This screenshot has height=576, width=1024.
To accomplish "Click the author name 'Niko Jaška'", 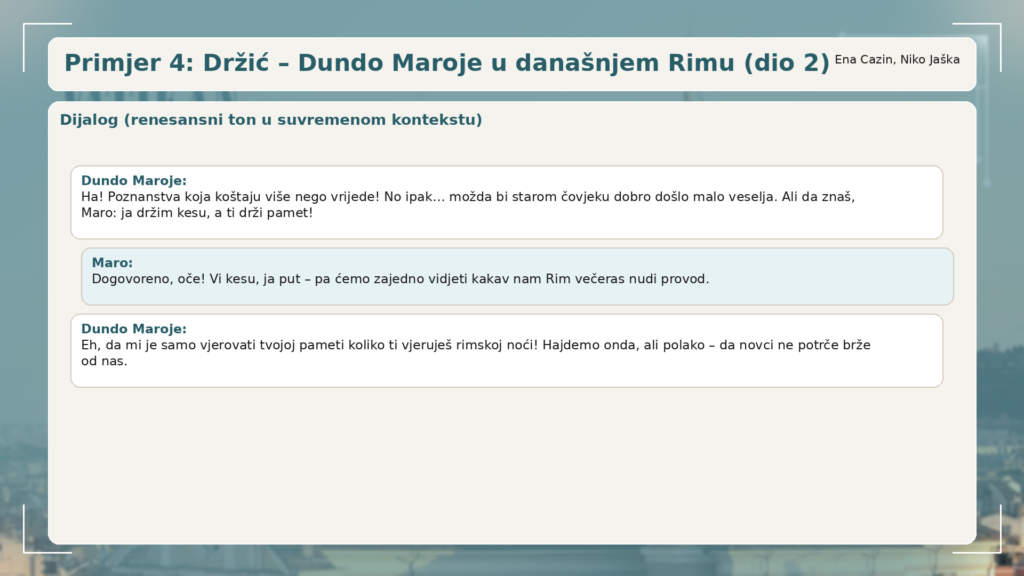I will tap(930, 60).
